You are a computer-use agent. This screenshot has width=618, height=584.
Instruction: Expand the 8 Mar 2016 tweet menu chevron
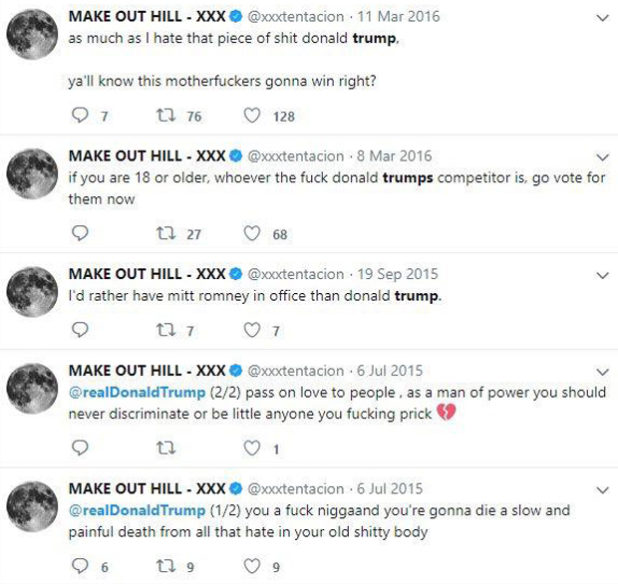click(x=601, y=157)
